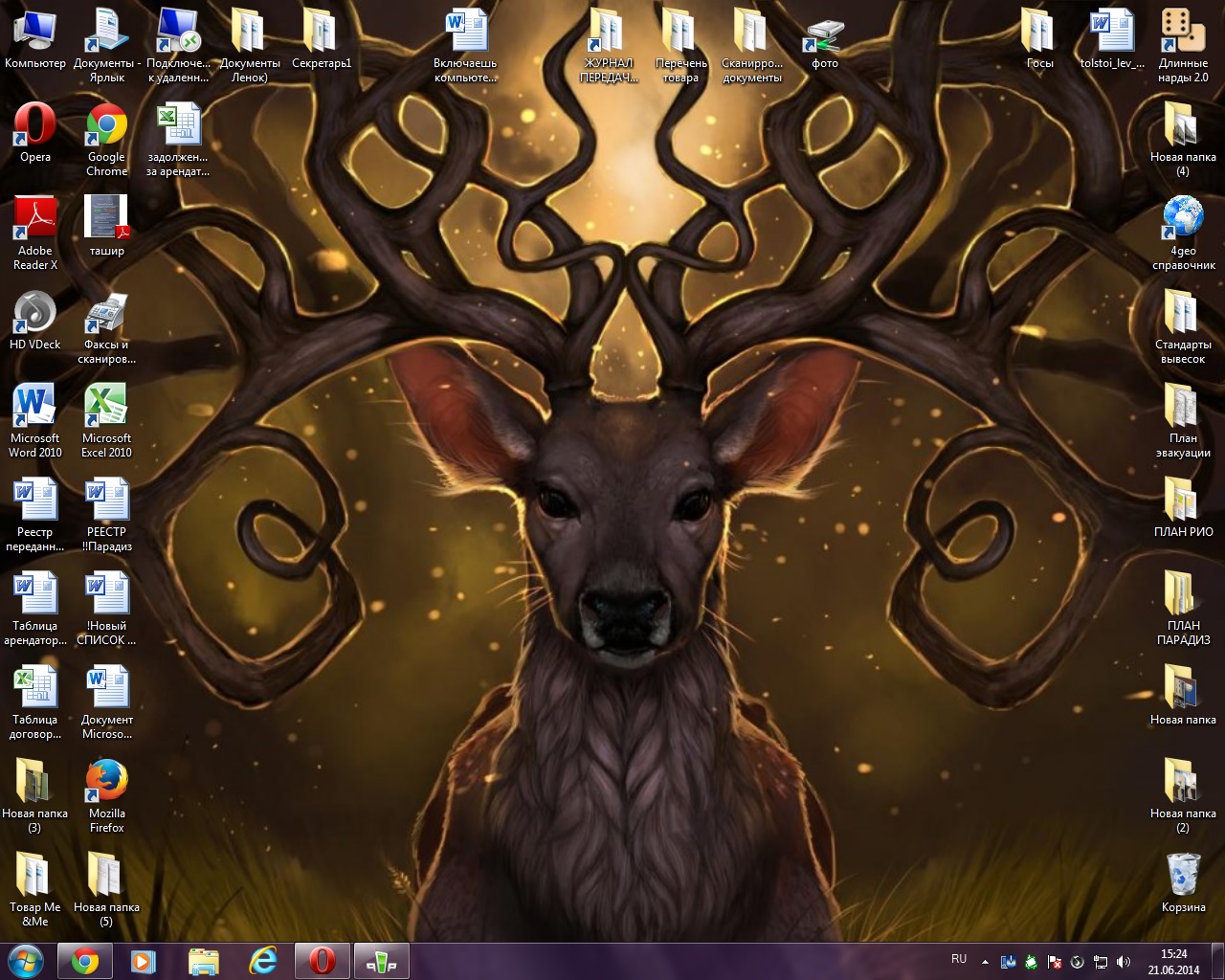The width and height of the screenshot is (1225, 980).
Task: Open Windows Explorer from the taskbar
Action: coord(203,961)
